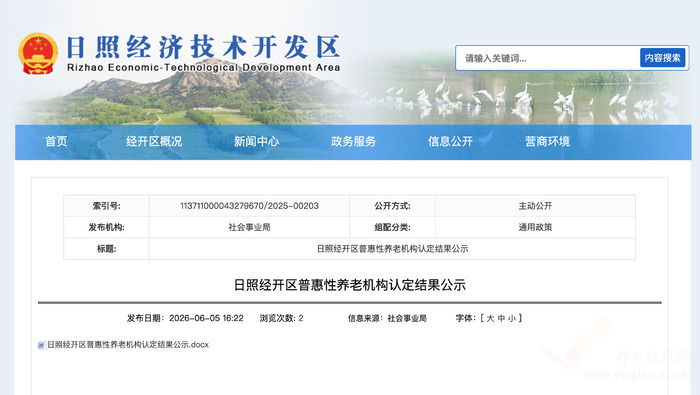This screenshot has width=700, height=395.
Task: Click the 索引号 label cell
Action: 106,206
